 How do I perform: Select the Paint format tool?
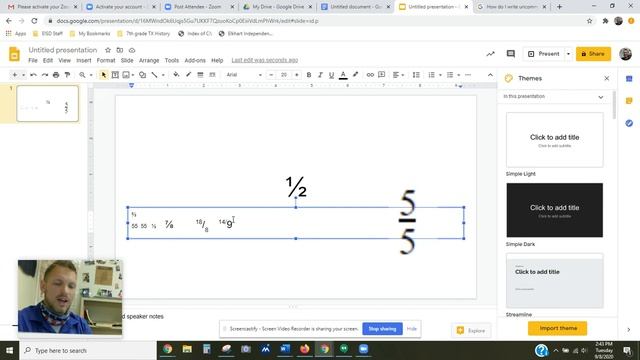67,75
